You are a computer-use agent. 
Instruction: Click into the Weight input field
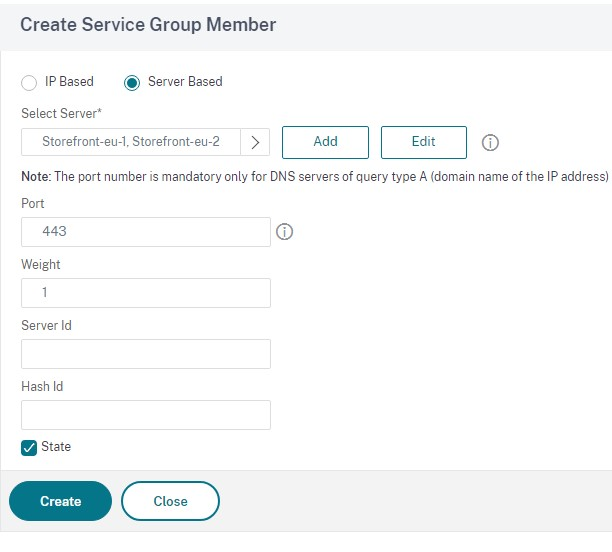tap(146, 293)
